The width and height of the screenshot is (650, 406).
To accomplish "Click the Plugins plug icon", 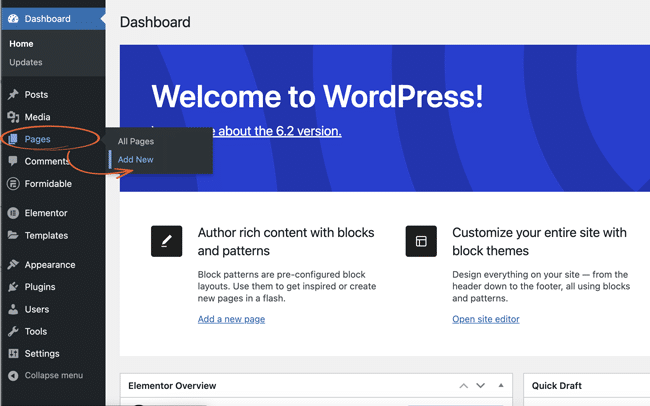I will 13,287.
